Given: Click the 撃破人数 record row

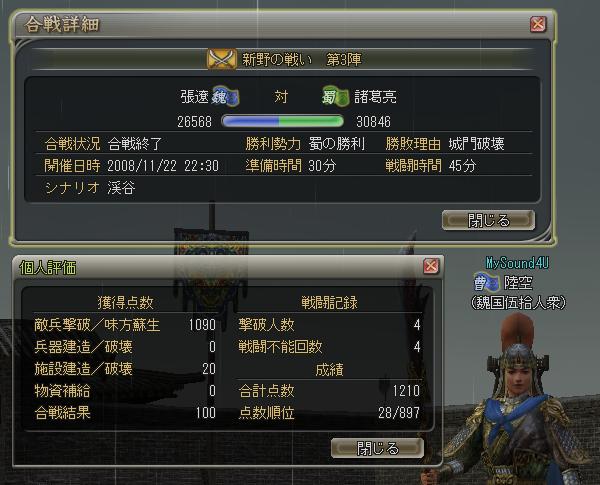Looking at the screenshot, I should (329, 325).
